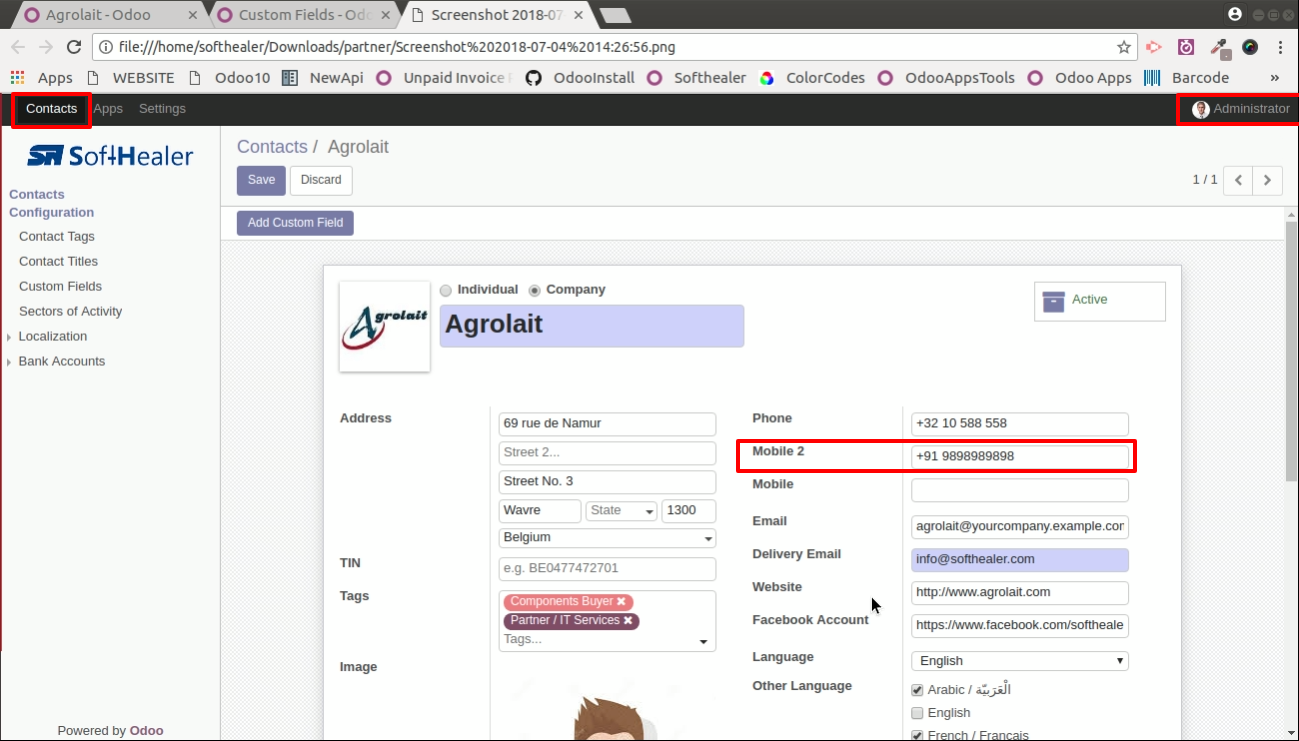Go to next record with right chevron

(1268, 180)
